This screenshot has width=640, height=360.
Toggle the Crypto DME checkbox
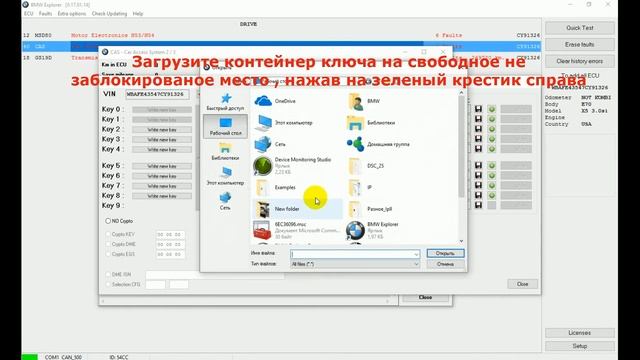click(108, 244)
